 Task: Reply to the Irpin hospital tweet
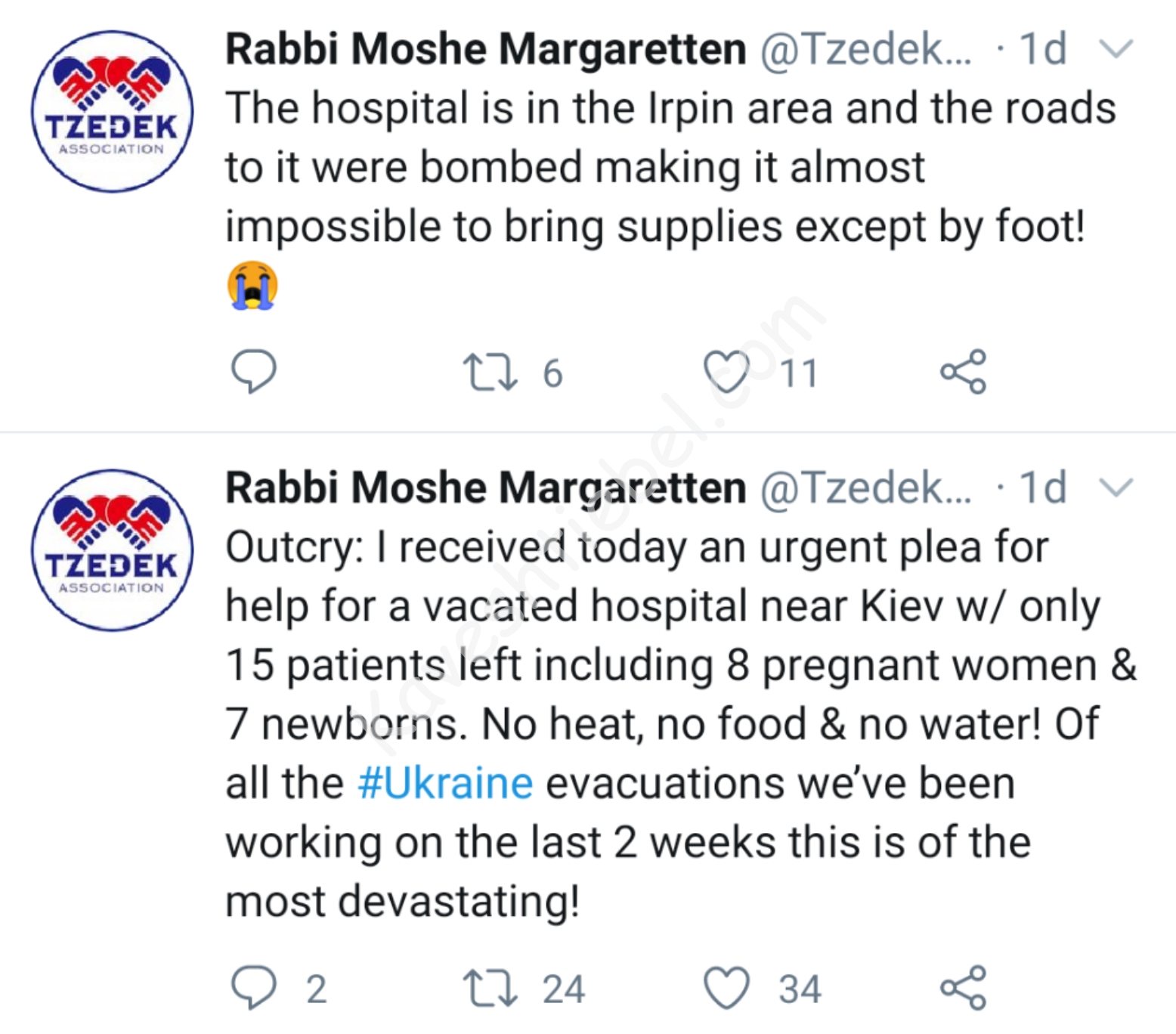click(253, 372)
